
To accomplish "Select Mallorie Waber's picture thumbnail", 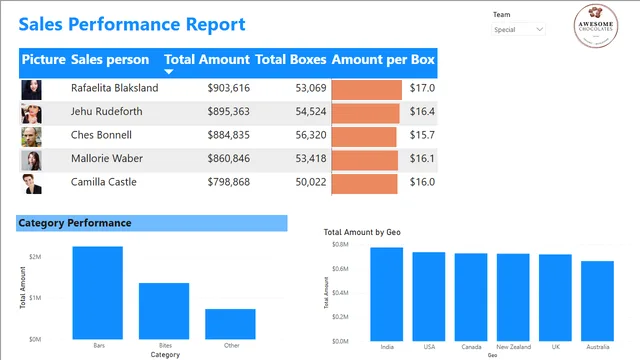I will pos(31,160).
